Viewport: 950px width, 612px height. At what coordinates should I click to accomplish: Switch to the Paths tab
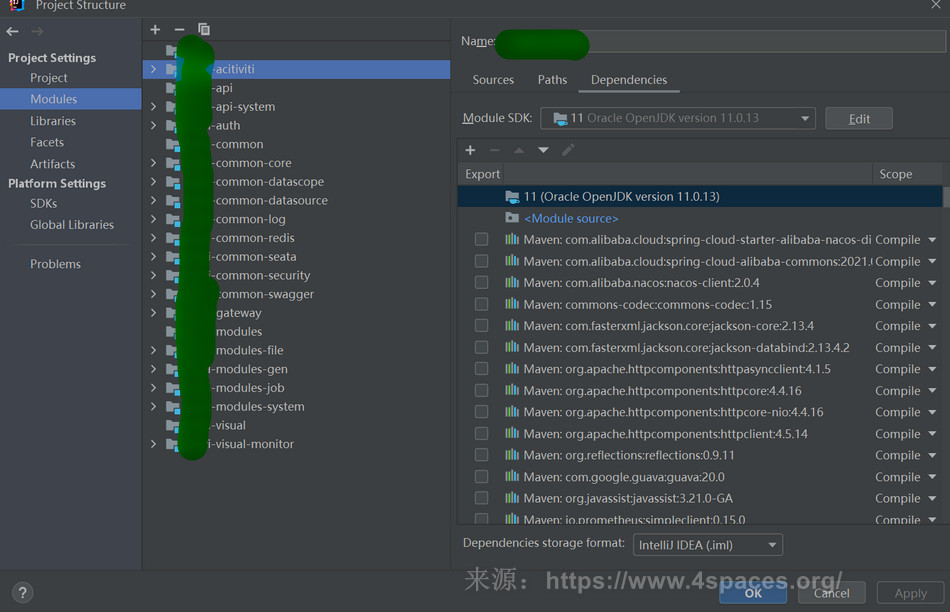click(x=552, y=80)
